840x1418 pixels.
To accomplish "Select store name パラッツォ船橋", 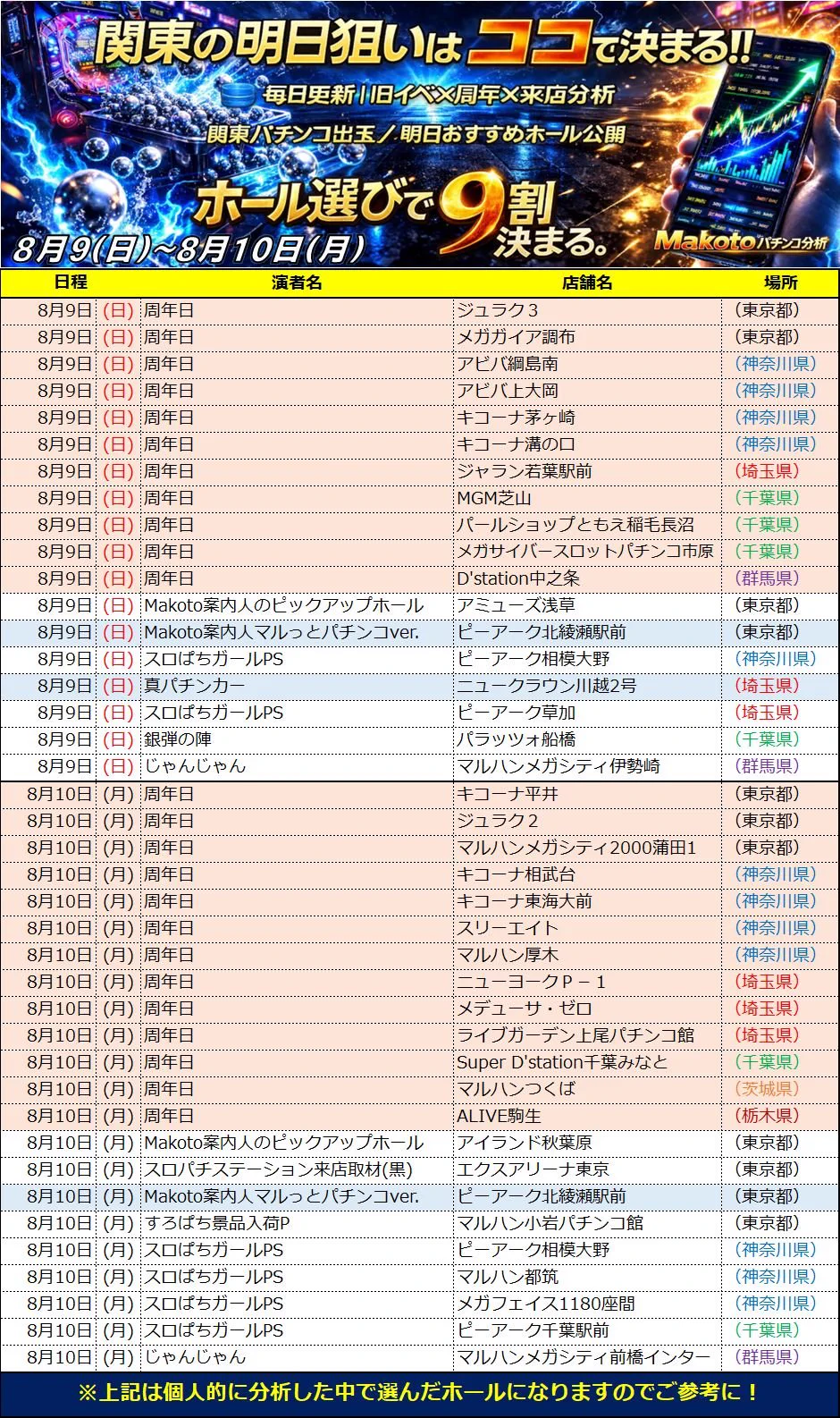I will click(x=517, y=739).
